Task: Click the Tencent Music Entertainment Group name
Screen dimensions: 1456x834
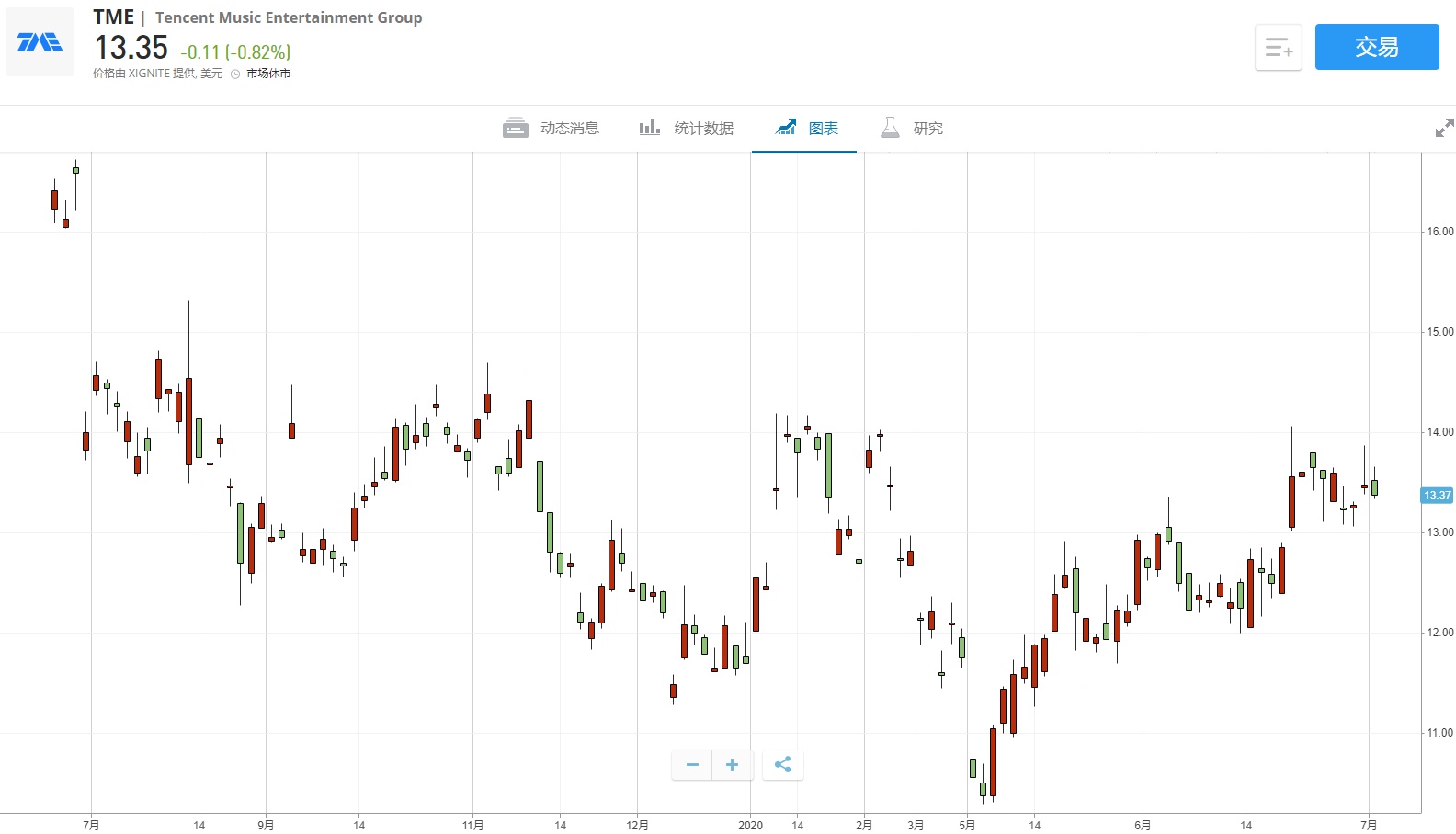Action: (289, 17)
